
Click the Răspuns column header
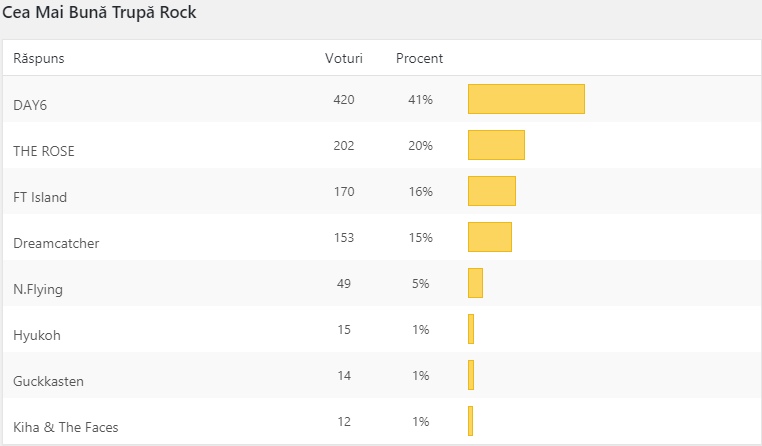(x=39, y=58)
